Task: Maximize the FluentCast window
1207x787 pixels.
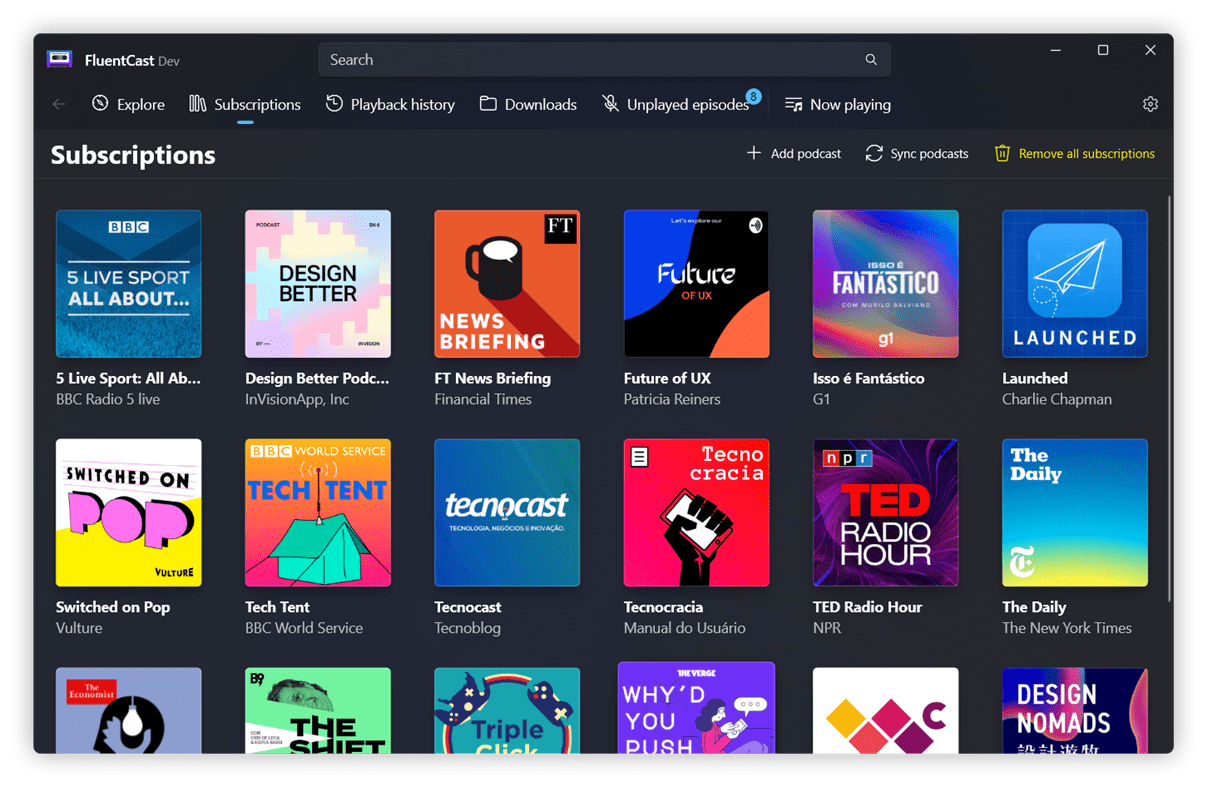Action: tap(1103, 50)
